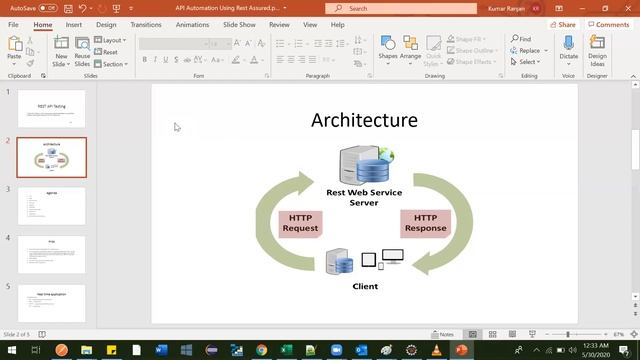Screen dimensions: 640x360
Task: Save the presentation with the Save icon
Action: click(68, 8)
